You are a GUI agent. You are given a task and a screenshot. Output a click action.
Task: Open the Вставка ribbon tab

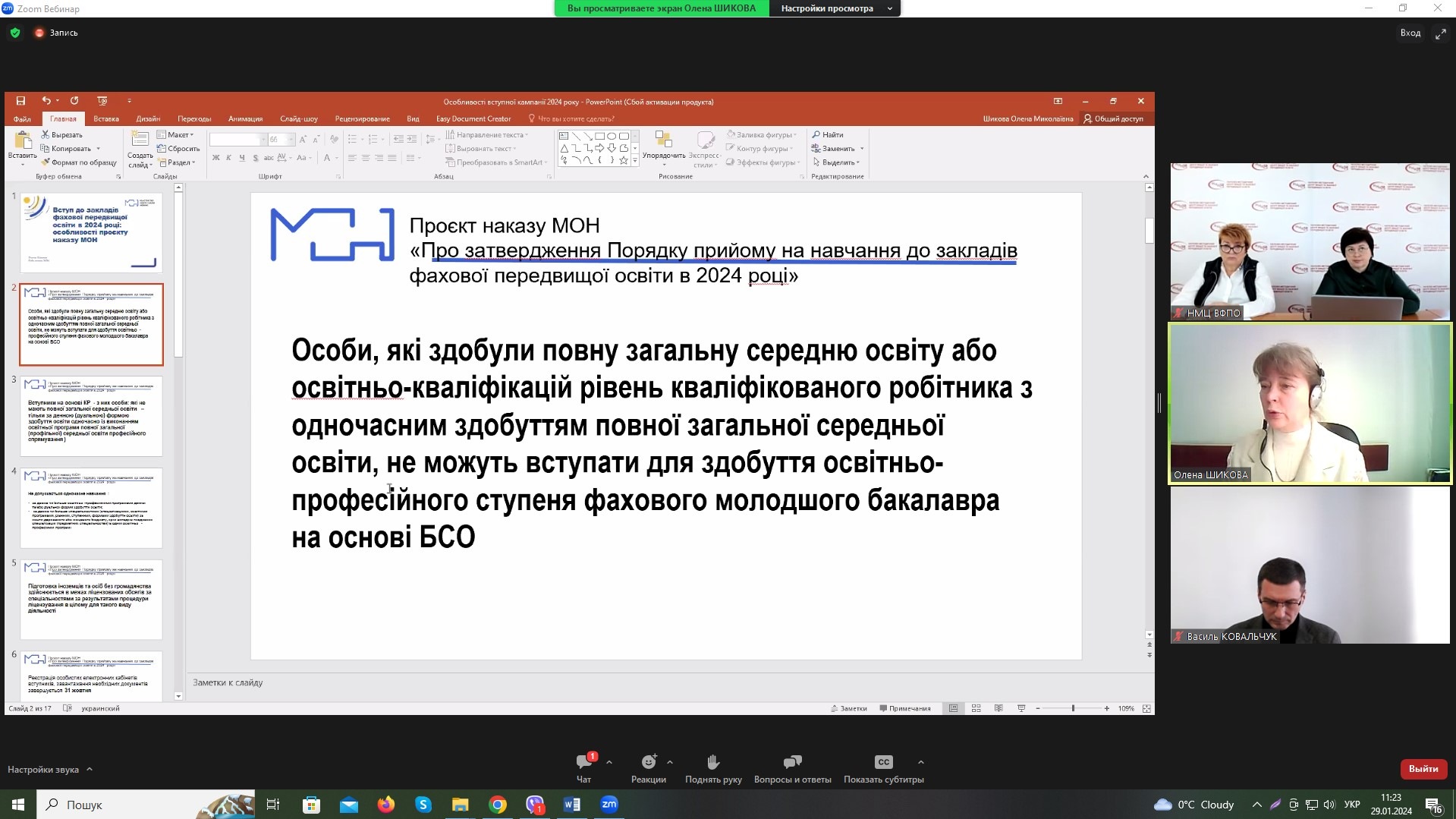[x=106, y=119]
